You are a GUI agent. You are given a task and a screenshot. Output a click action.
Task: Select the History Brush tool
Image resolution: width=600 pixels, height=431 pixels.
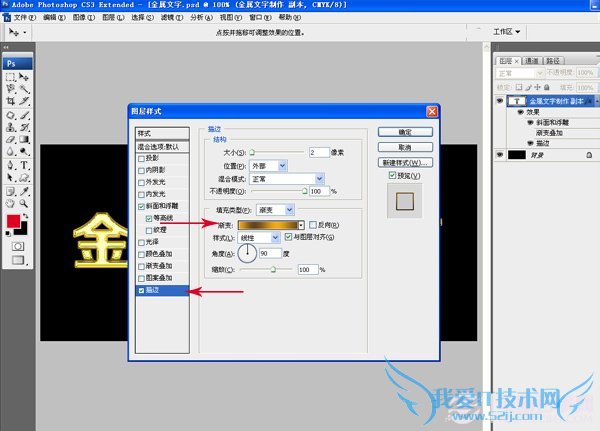click(x=24, y=127)
